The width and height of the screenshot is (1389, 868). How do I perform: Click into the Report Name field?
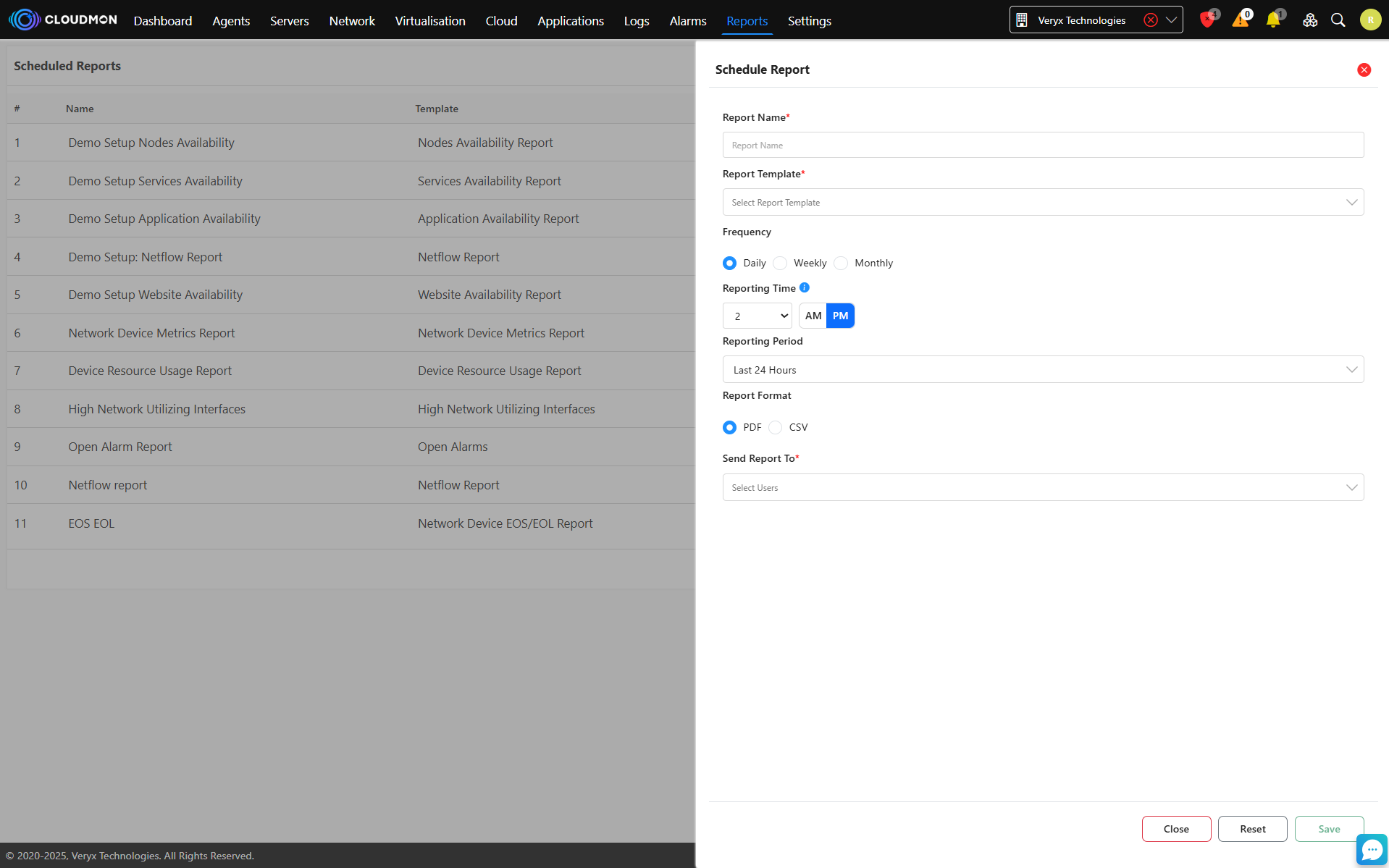click(x=1043, y=146)
